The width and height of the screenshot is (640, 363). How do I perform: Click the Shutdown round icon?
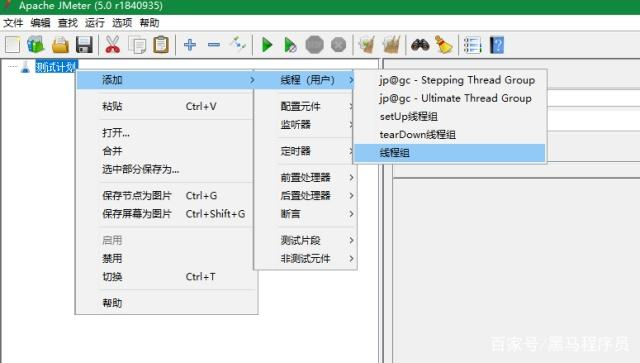click(338, 45)
